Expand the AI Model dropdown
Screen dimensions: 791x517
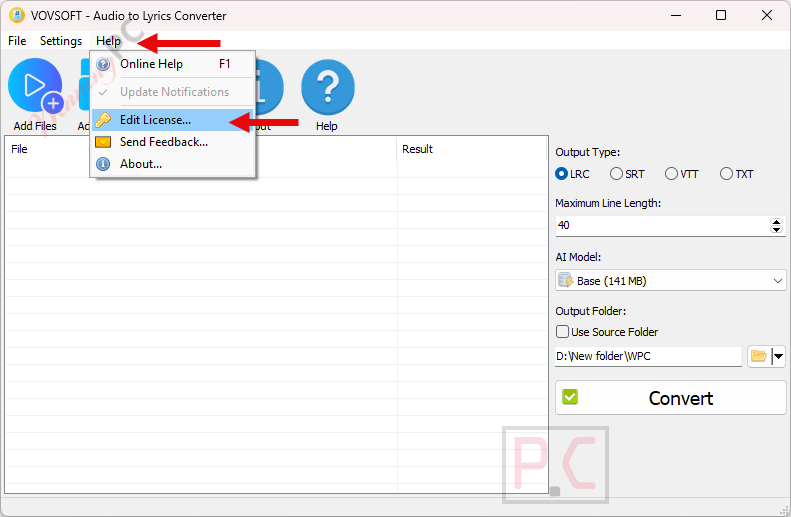(x=670, y=281)
